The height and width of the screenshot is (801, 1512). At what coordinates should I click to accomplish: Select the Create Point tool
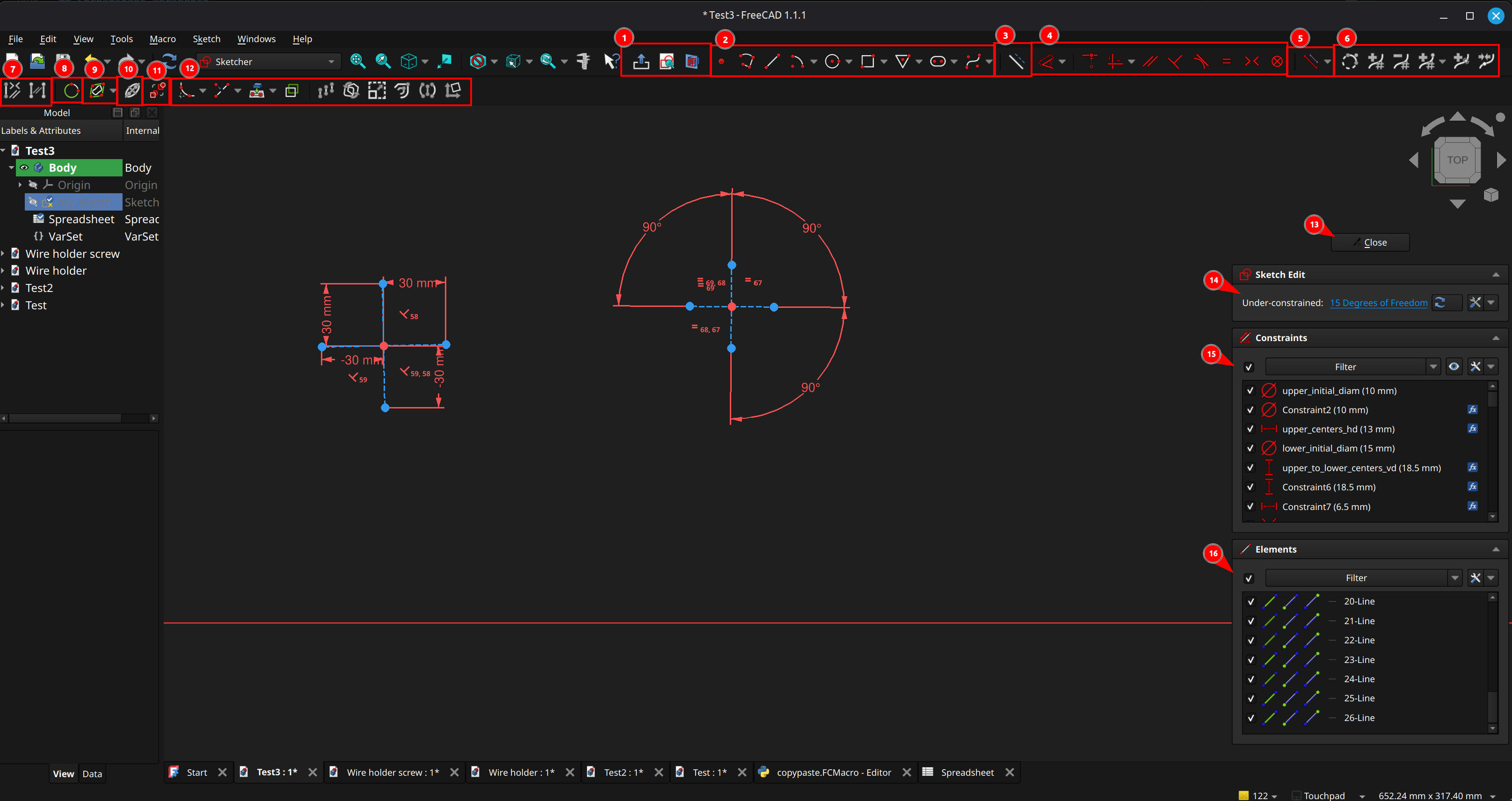tap(721, 61)
